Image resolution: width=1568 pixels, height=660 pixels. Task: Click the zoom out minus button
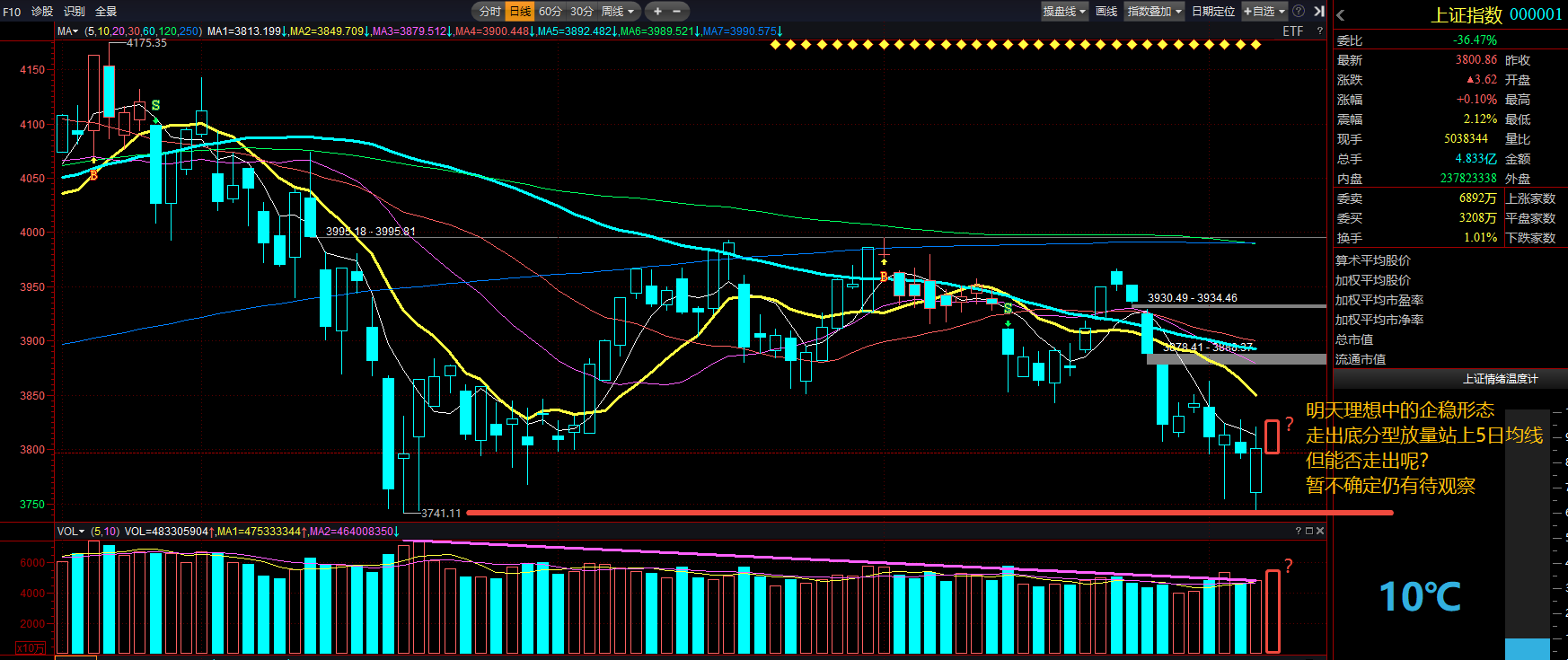pyautogui.click(x=676, y=11)
